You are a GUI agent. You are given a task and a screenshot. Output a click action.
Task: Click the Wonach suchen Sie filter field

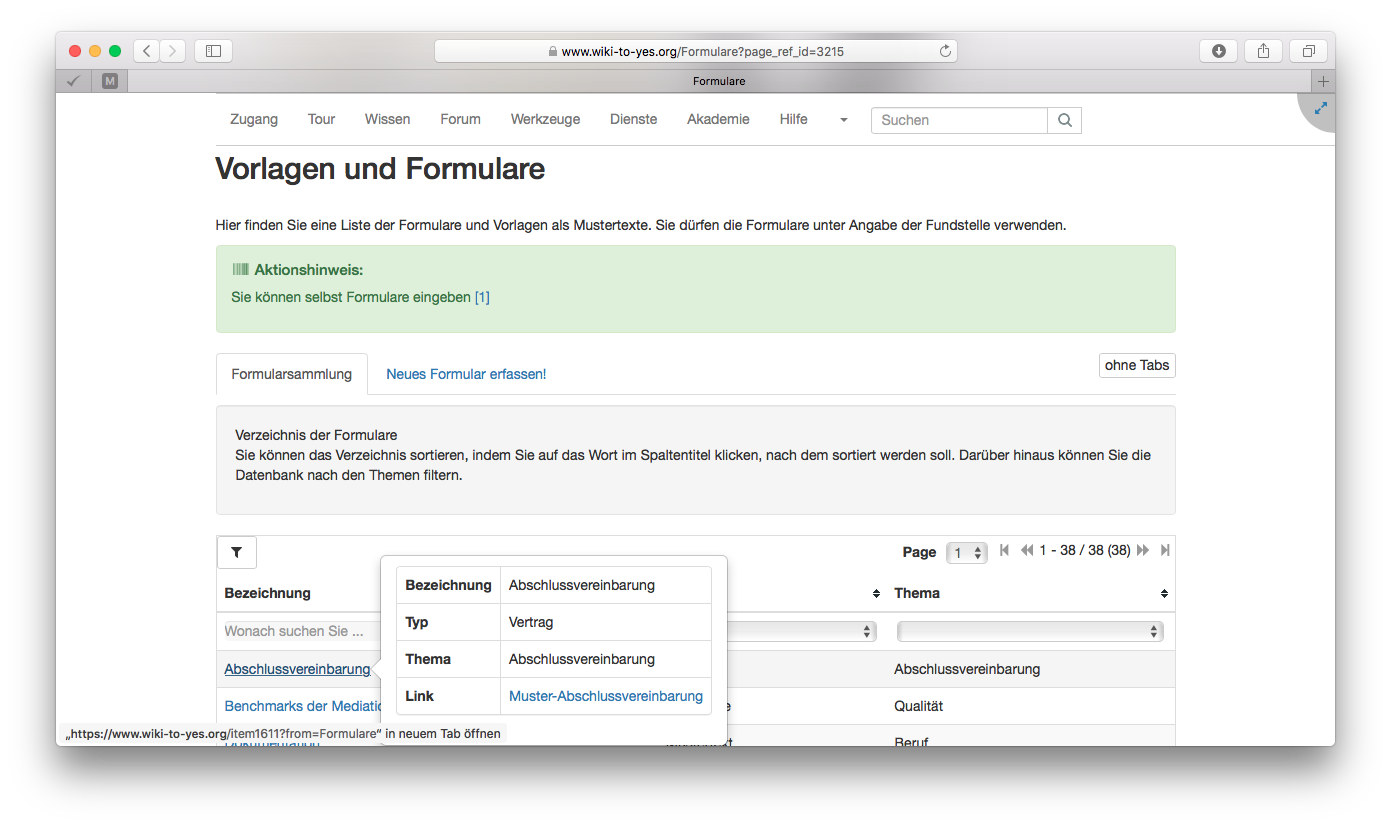(298, 632)
